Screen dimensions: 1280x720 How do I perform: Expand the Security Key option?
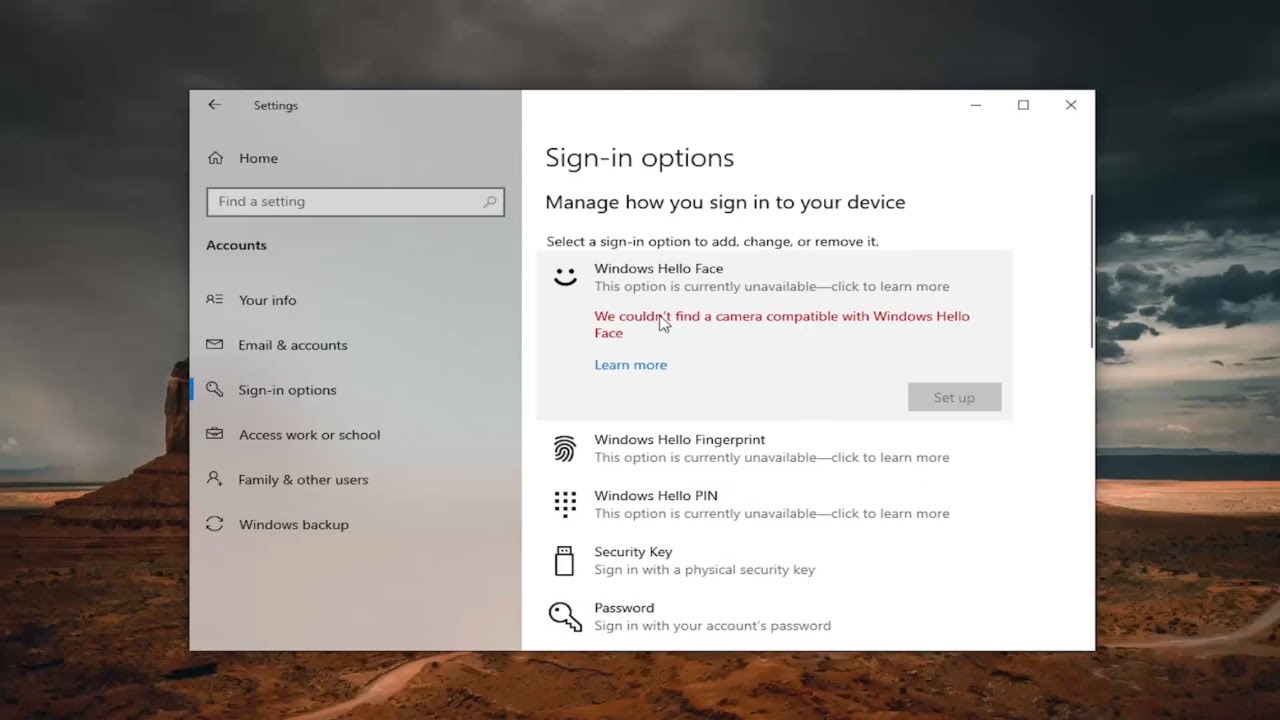[x=774, y=560]
